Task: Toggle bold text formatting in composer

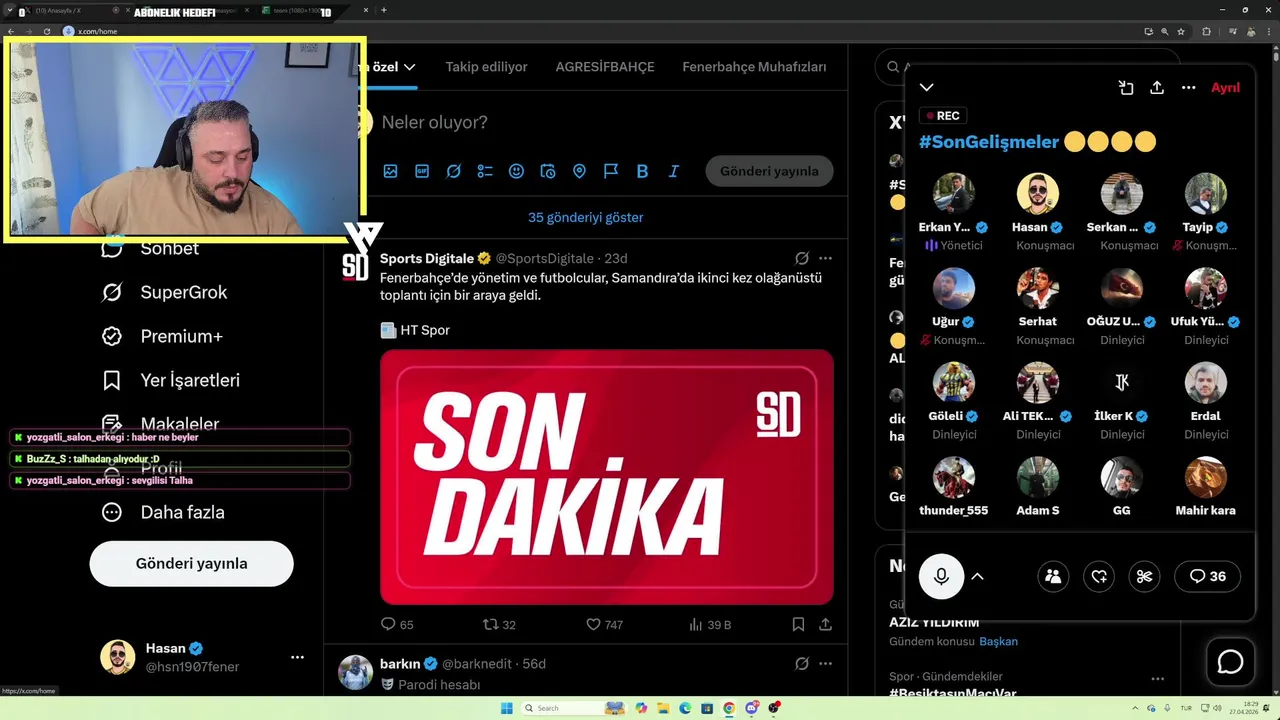Action: point(642,171)
